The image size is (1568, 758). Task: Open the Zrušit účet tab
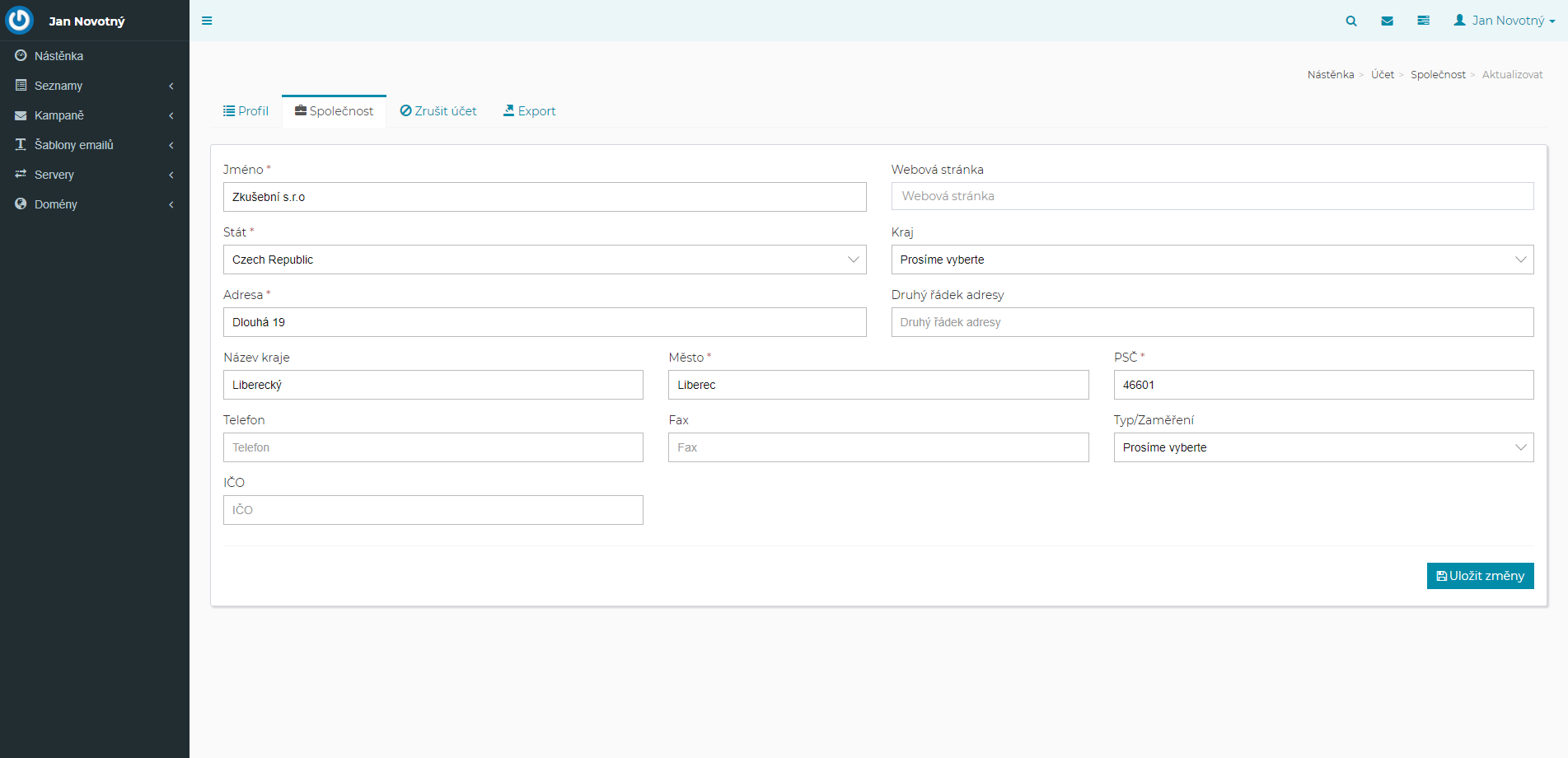[438, 110]
